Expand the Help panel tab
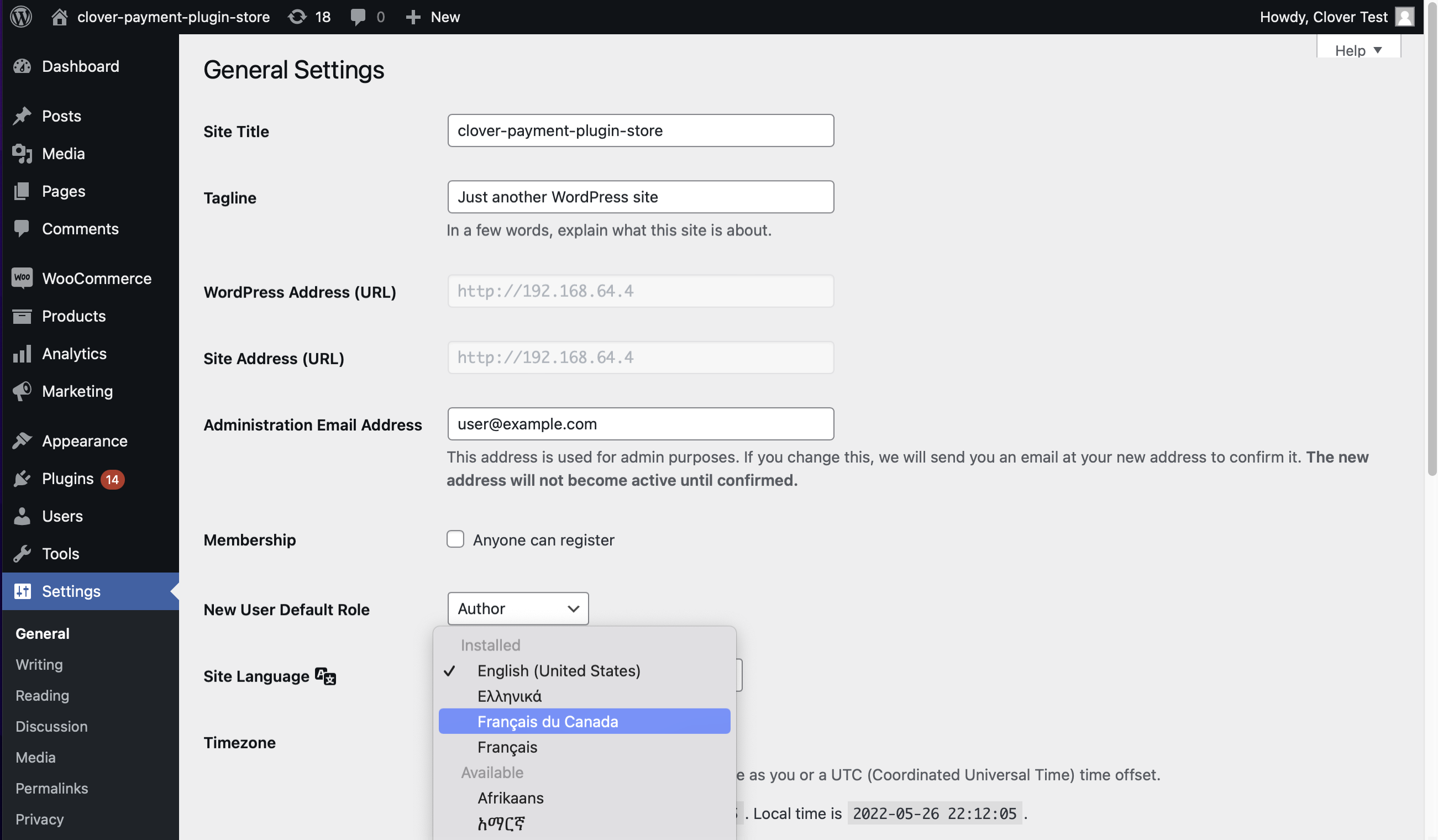1438x840 pixels. (1358, 50)
